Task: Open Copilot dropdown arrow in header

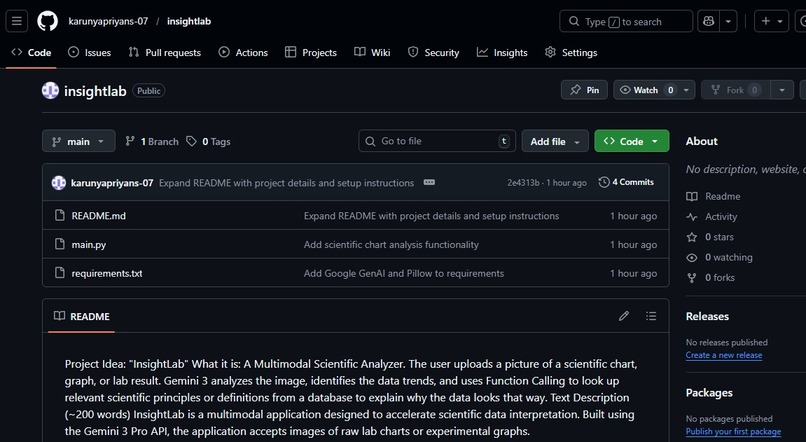Action: 728,22
